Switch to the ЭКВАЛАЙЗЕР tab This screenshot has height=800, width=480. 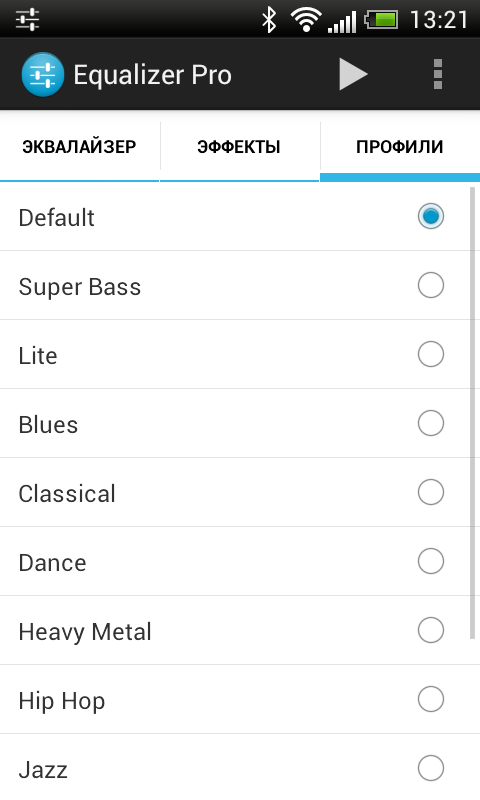point(80,147)
